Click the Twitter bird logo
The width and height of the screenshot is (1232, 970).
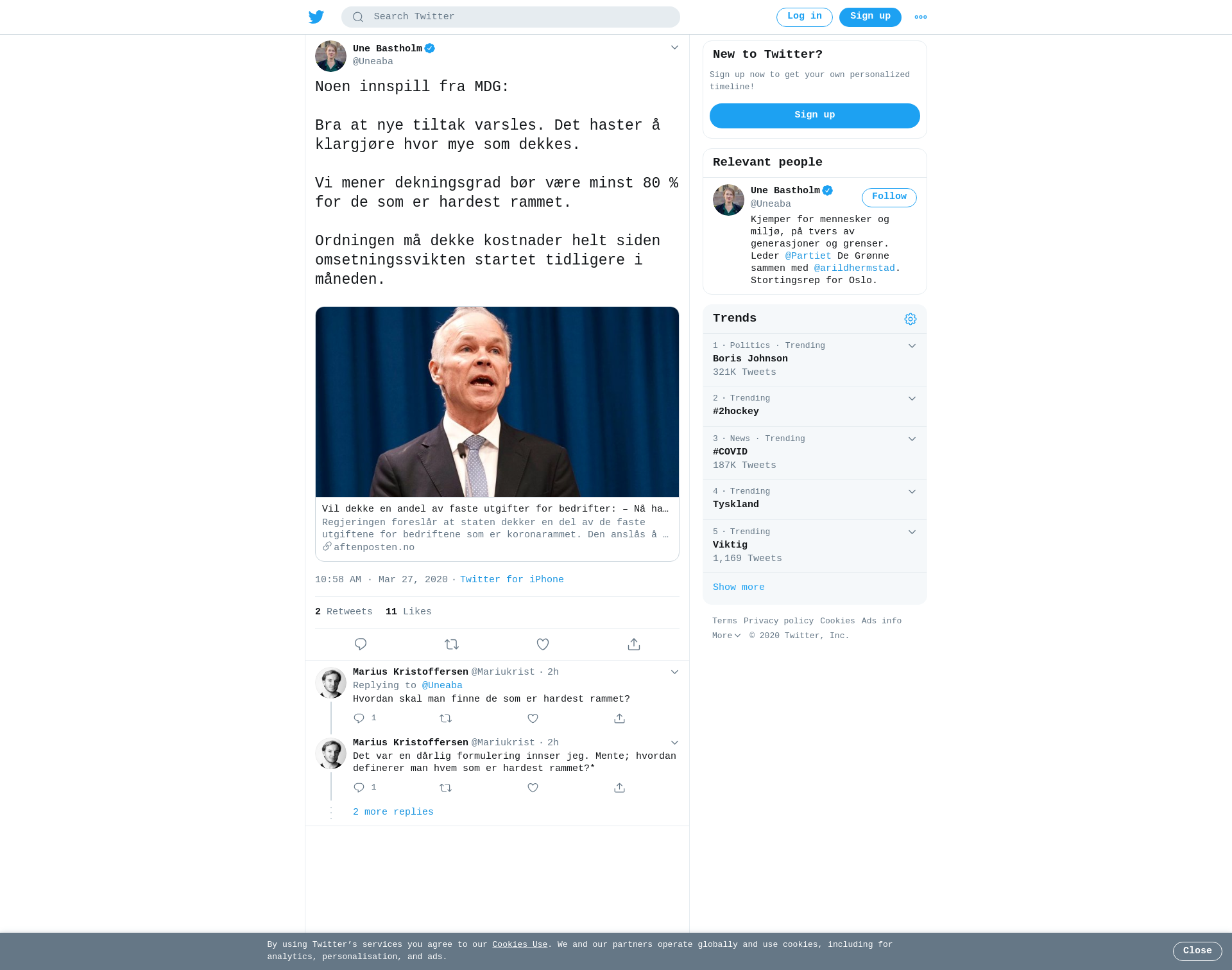coord(316,17)
